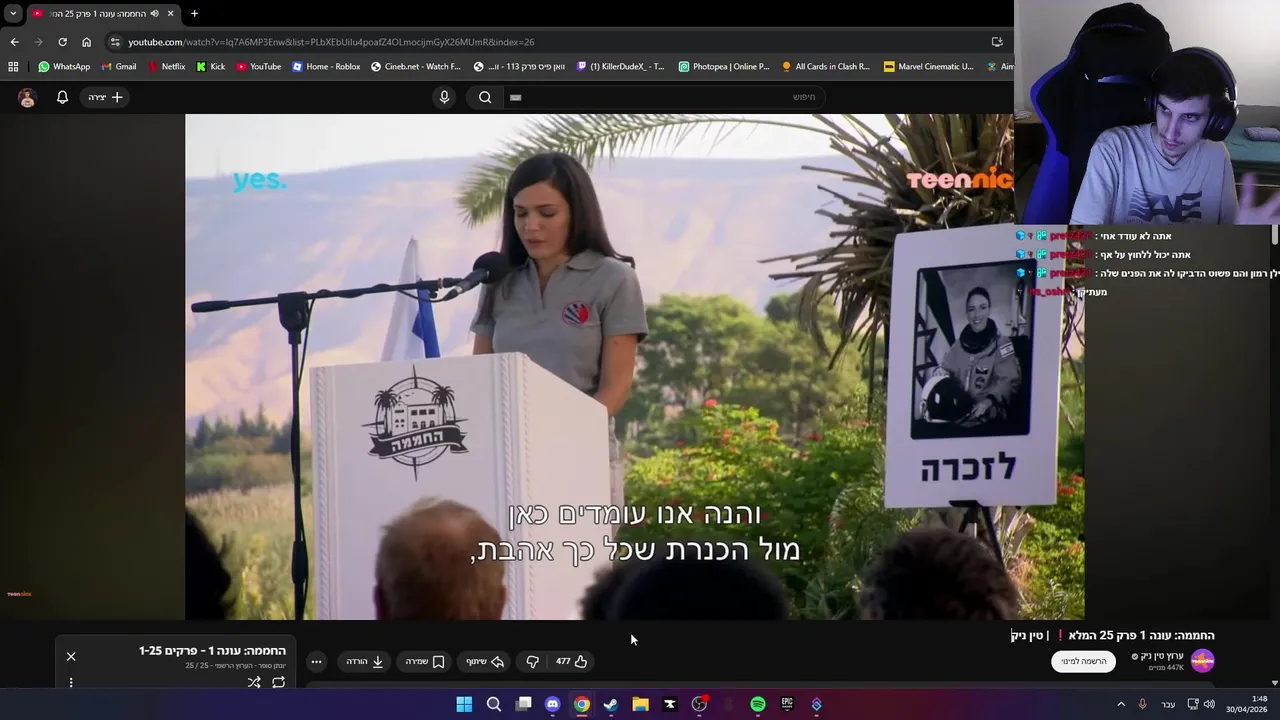
Task: Toggle playlist shuffle
Action: tap(254, 682)
